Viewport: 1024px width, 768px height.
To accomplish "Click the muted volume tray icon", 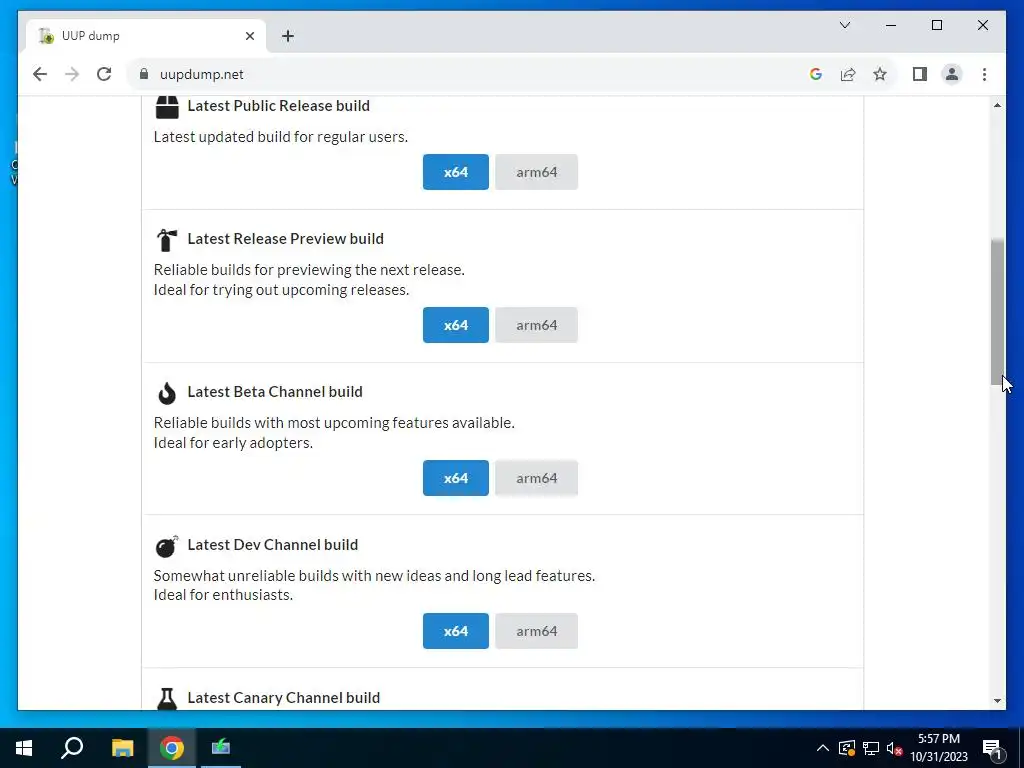I will (x=895, y=748).
